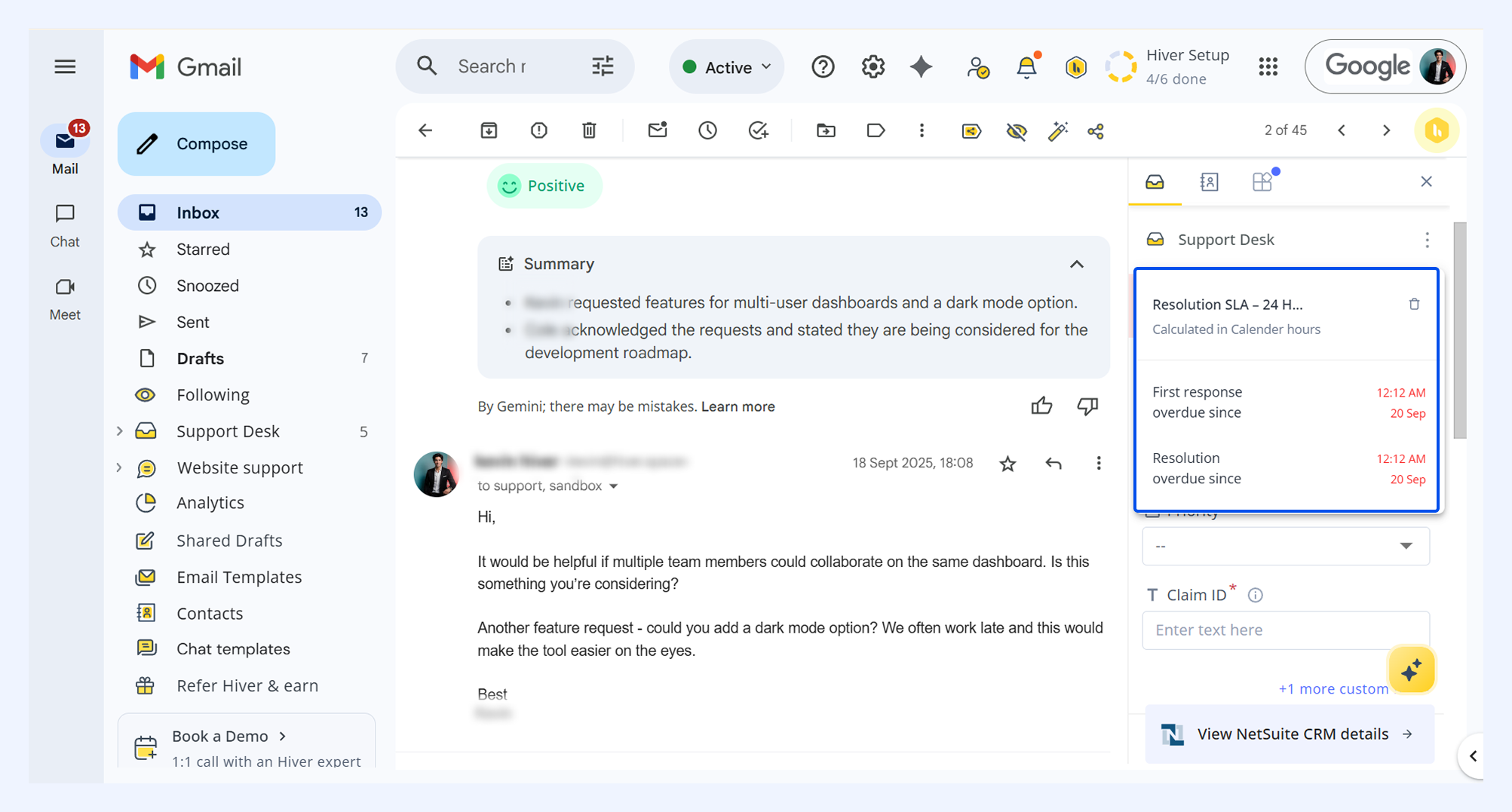Apply a label with label icon
The width and height of the screenshot is (1512, 812).
[876, 130]
